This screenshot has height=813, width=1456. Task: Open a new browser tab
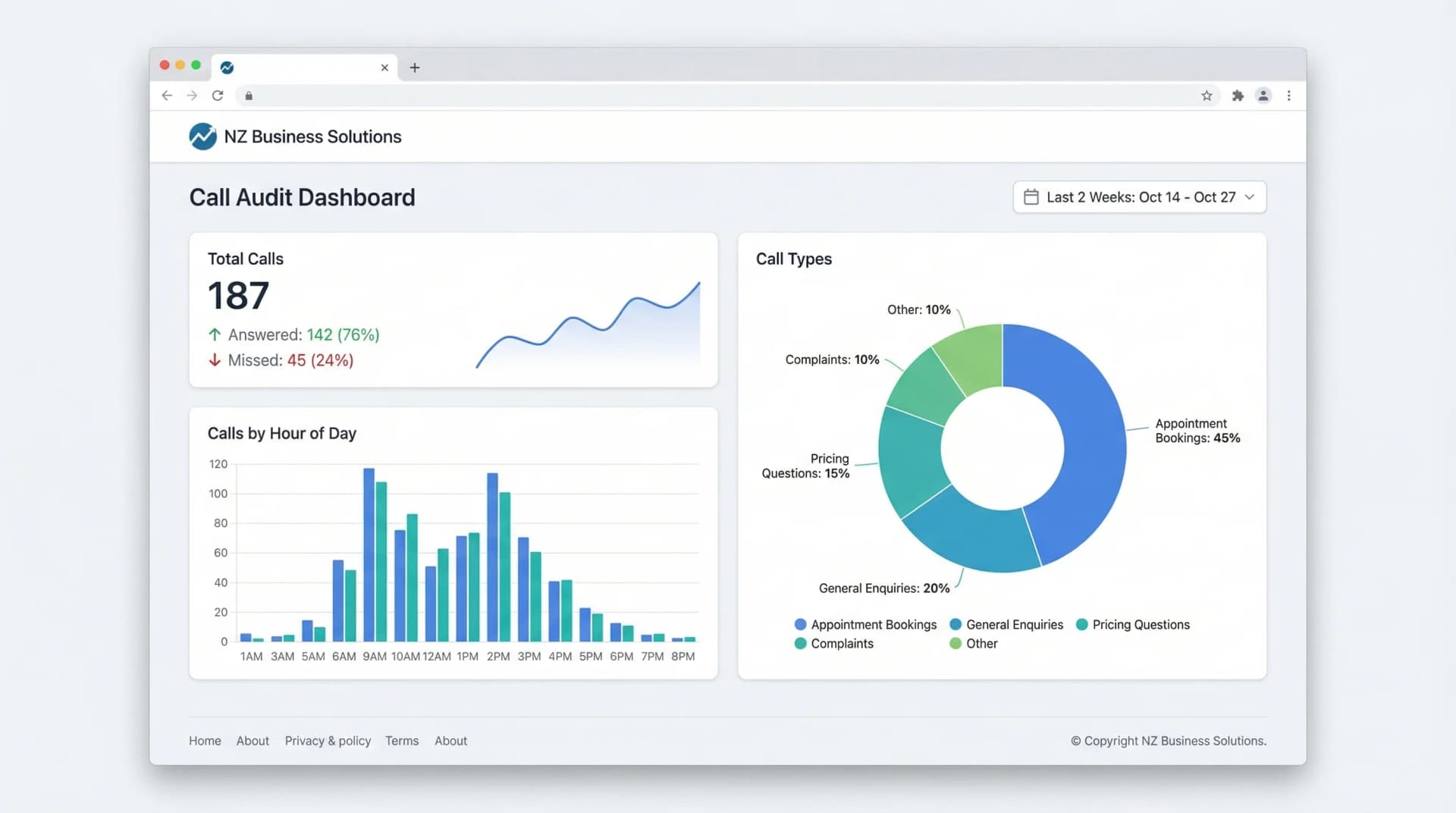coord(415,67)
